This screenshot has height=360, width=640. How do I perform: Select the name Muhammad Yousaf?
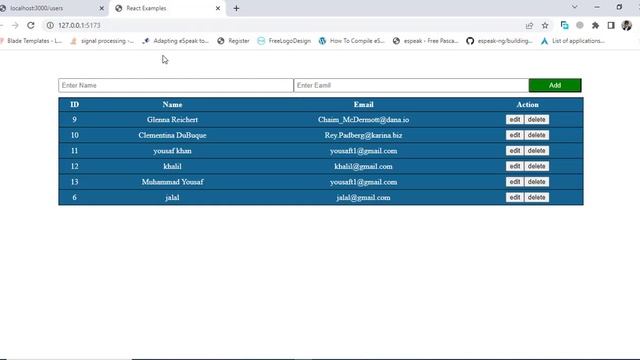coord(172,182)
